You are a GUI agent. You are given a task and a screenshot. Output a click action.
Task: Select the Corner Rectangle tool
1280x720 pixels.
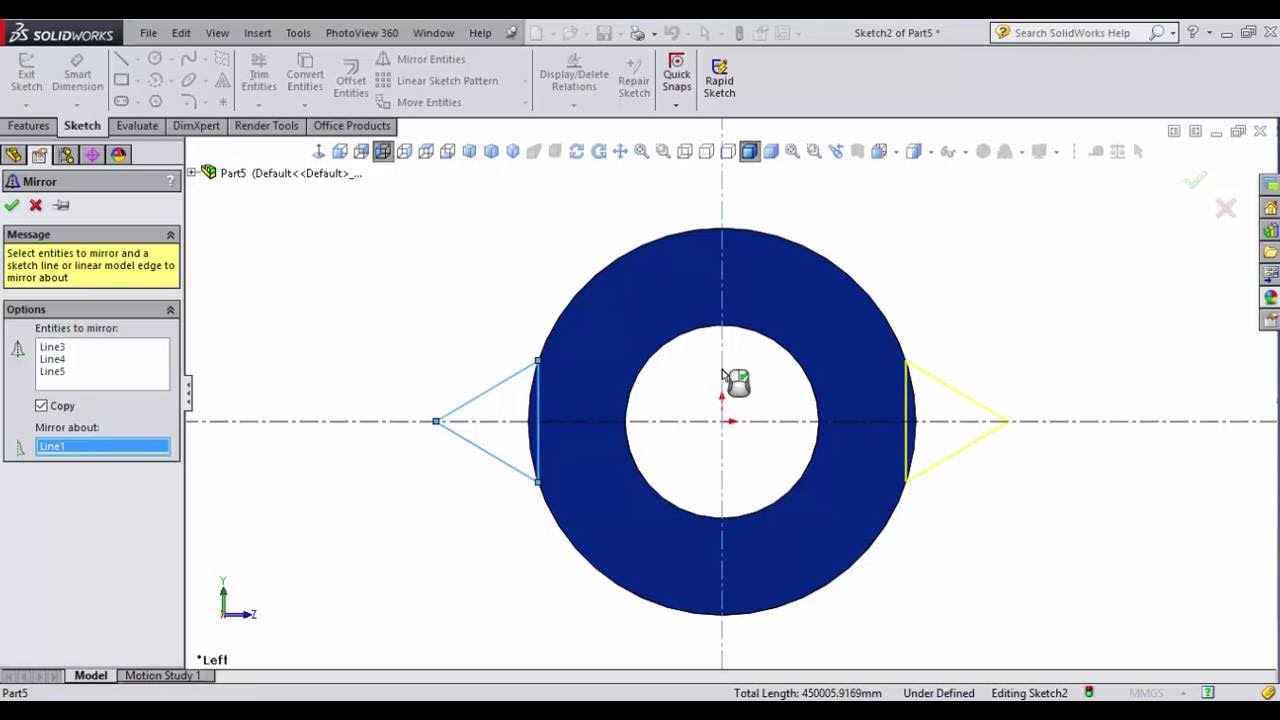click(121, 80)
